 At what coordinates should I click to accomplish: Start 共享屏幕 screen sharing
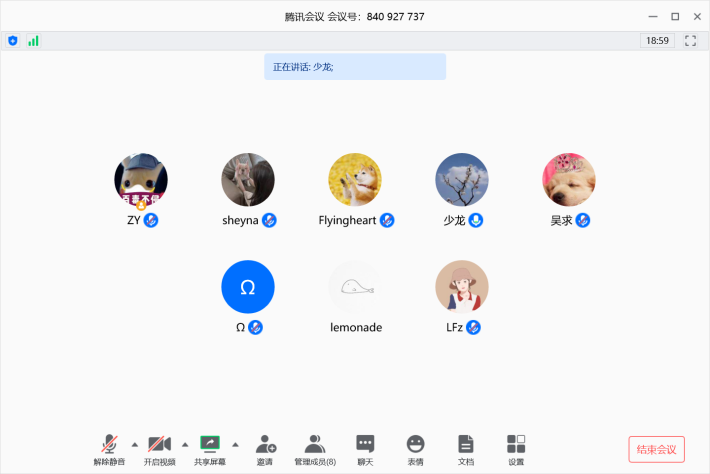[209, 447]
